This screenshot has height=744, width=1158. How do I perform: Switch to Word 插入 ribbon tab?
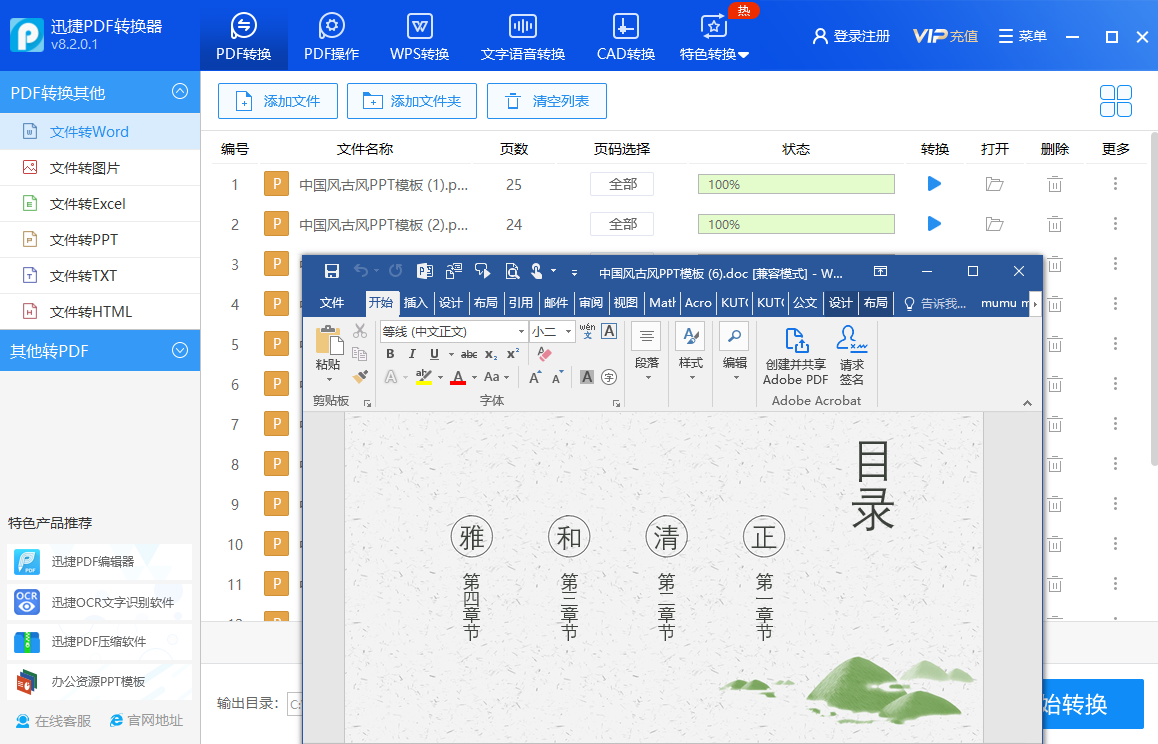point(416,303)
